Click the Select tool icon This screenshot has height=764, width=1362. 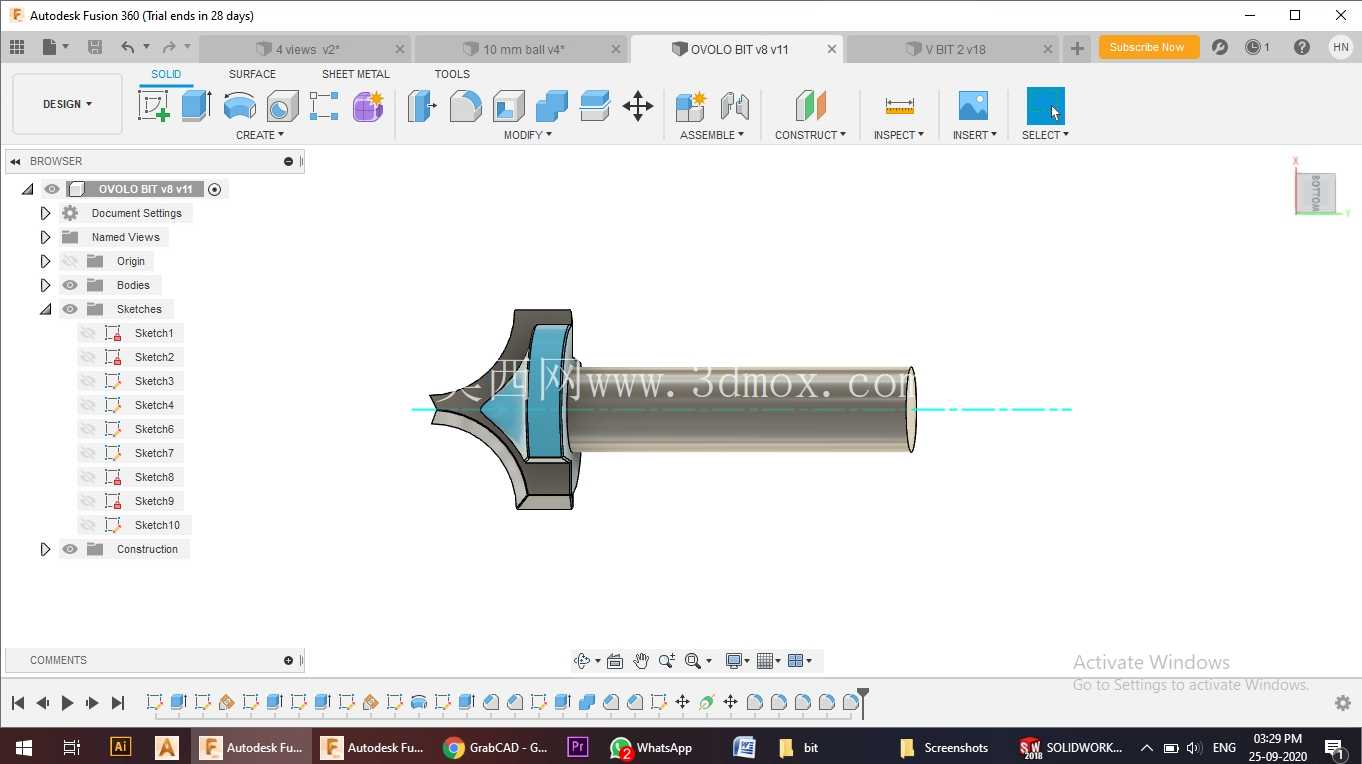(x=1045, y=106)
